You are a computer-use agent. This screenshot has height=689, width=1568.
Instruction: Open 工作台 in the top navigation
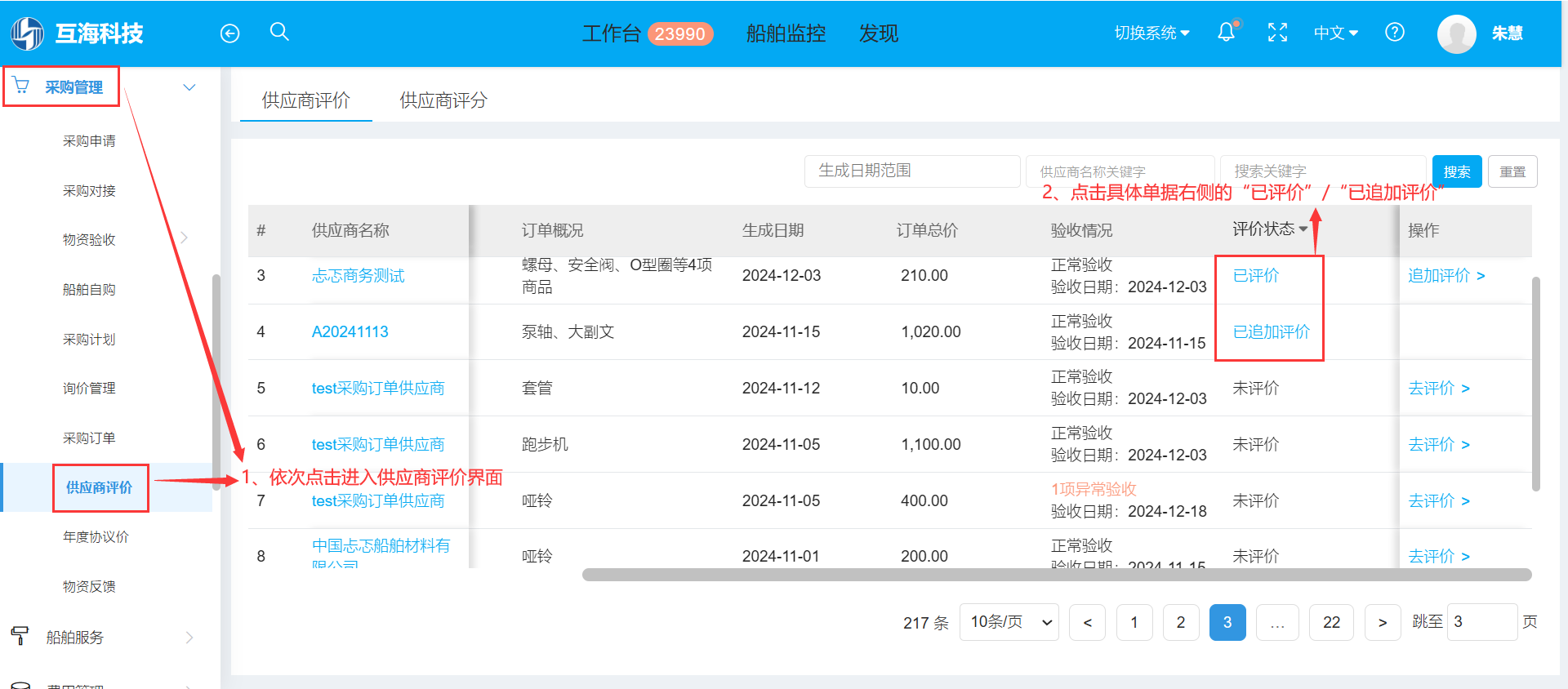(x=611, y=33)
